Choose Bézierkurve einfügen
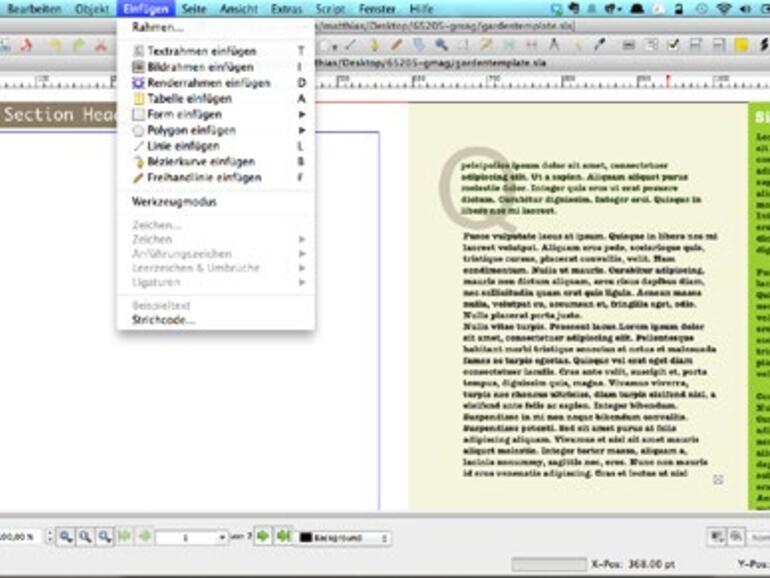This screenshot has width=770, height=578. point(217,162)
